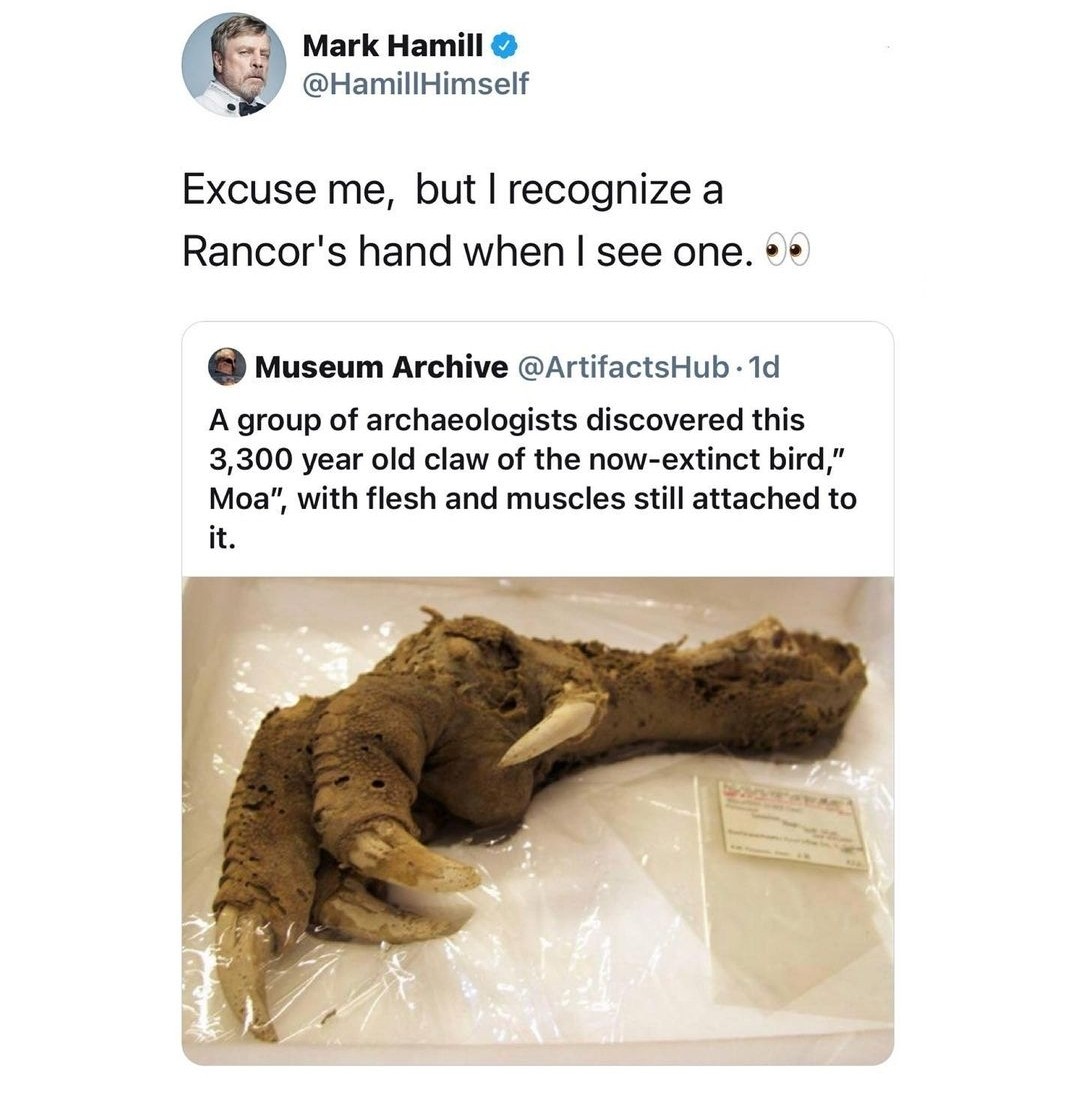The width and height of the screenshot is (1080, 1100).
Task: Open the quoted archaeologists tweet text
Action: click(x=533, y=479)
